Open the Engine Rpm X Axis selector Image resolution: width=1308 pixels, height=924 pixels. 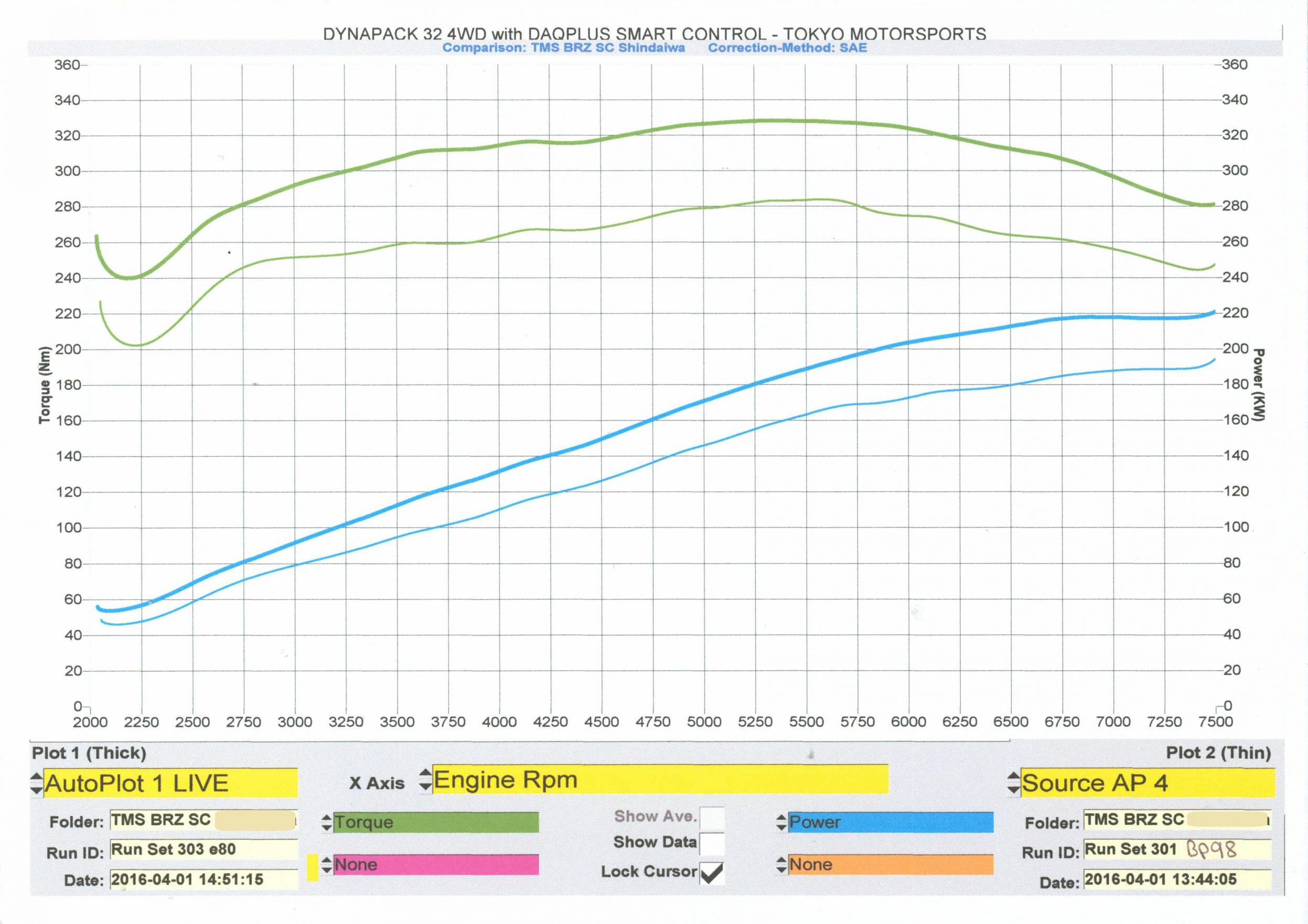click(x=660, y=779)
